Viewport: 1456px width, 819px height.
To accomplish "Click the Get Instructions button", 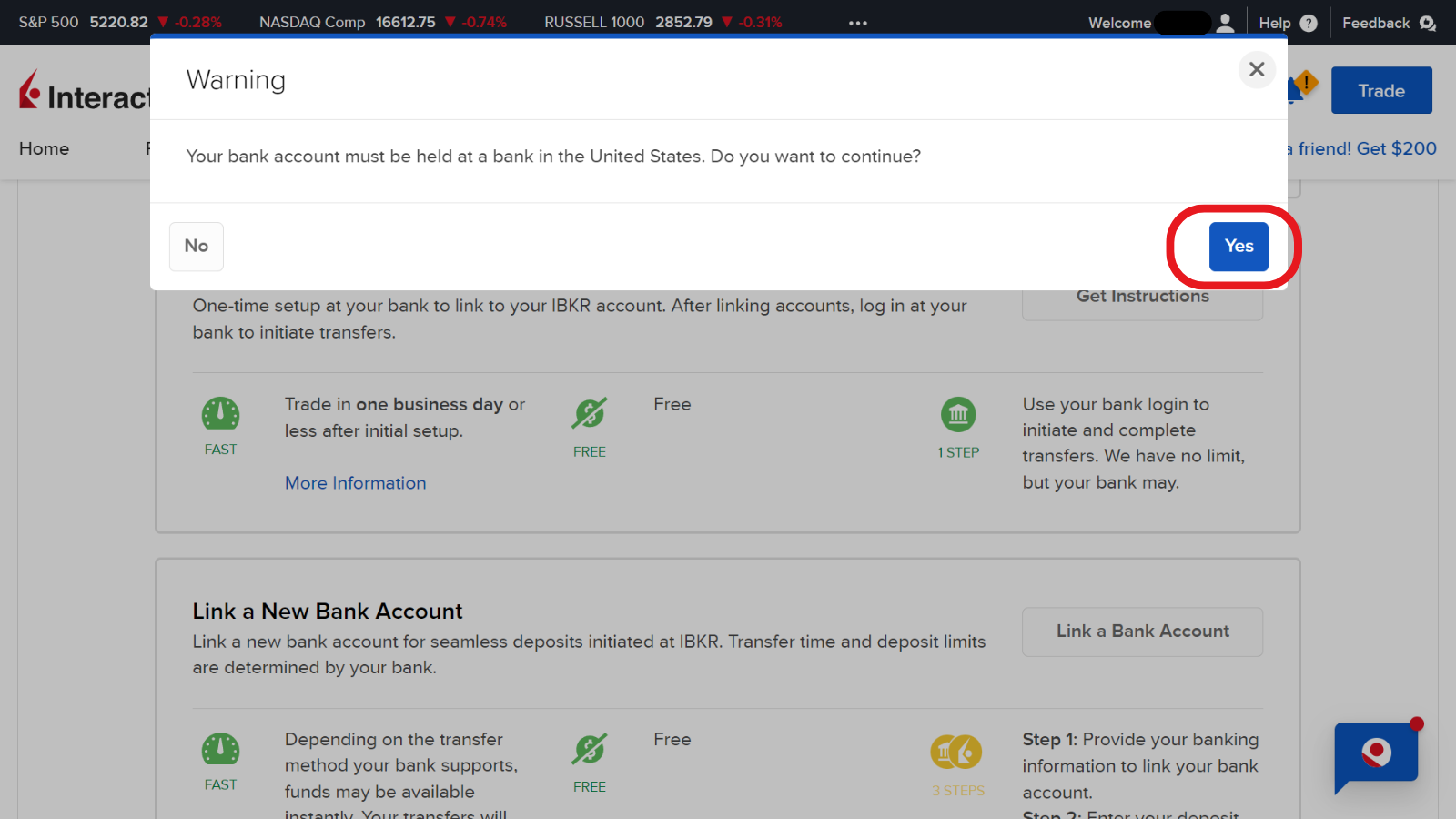I will (x=1142, y=300).
